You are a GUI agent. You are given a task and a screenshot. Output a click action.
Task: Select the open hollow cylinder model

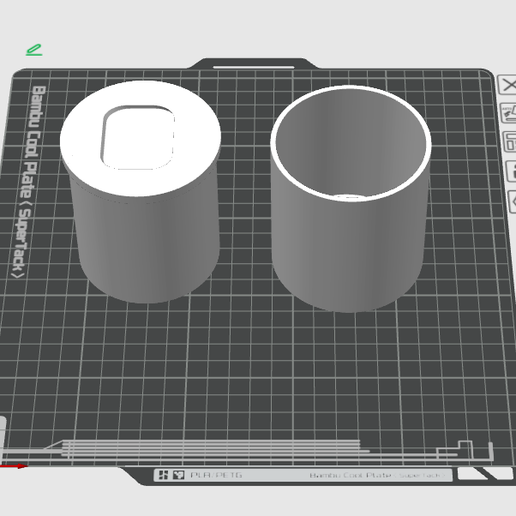(351, 199)
